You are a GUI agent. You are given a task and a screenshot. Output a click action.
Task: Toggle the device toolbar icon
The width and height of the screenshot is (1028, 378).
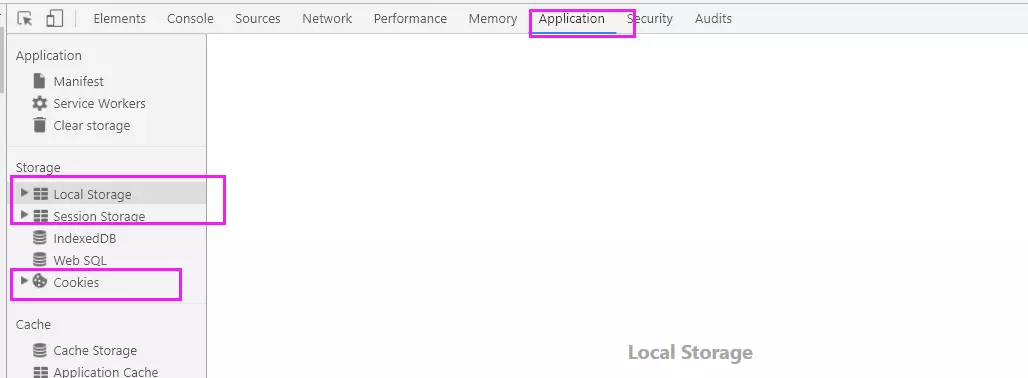click(x=54, y=19)
